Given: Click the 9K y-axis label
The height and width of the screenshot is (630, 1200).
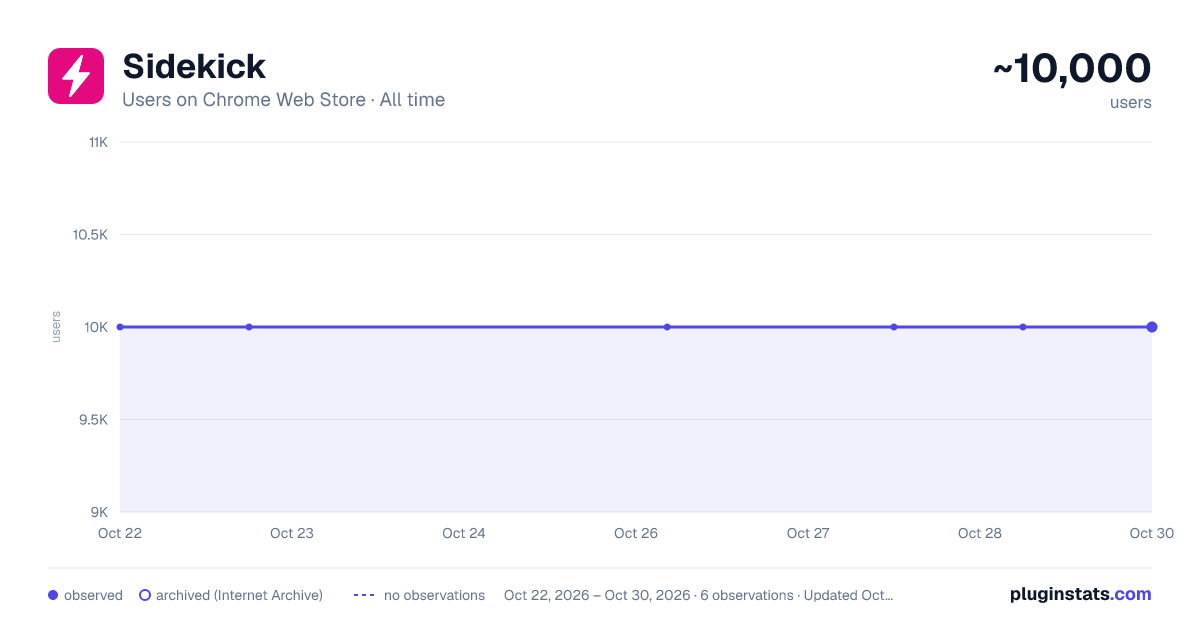Looking at the screenshot, I should pos(100,512).
